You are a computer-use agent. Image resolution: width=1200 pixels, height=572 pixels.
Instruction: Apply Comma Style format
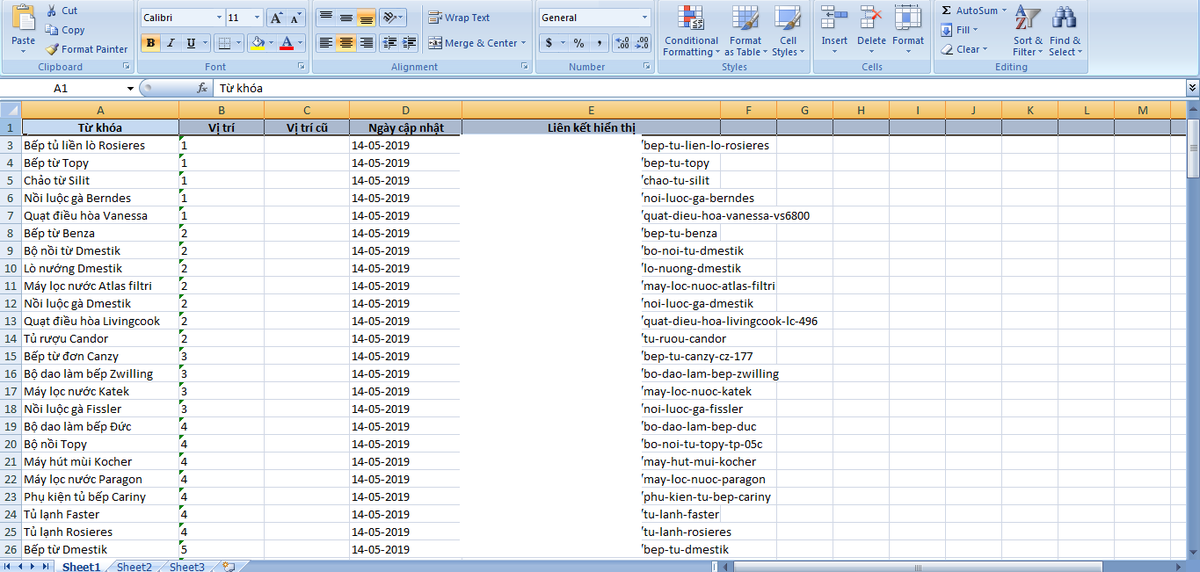[x=598, y=43]
